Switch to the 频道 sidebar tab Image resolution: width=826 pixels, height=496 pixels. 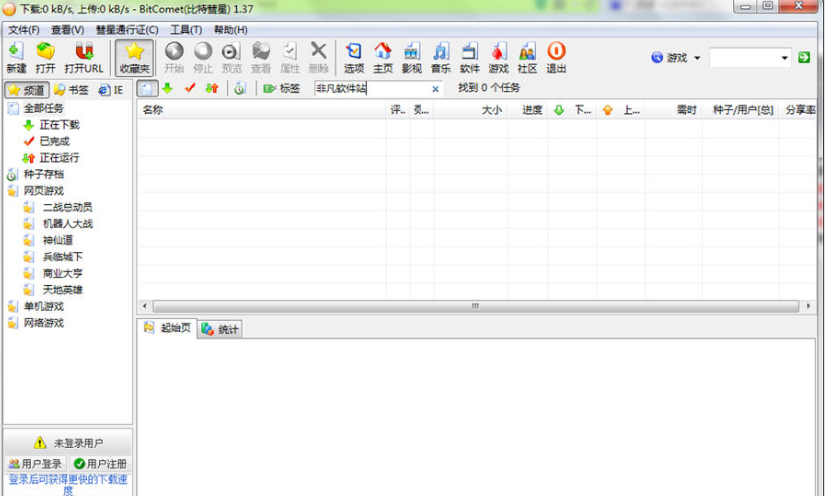point(27,90)
